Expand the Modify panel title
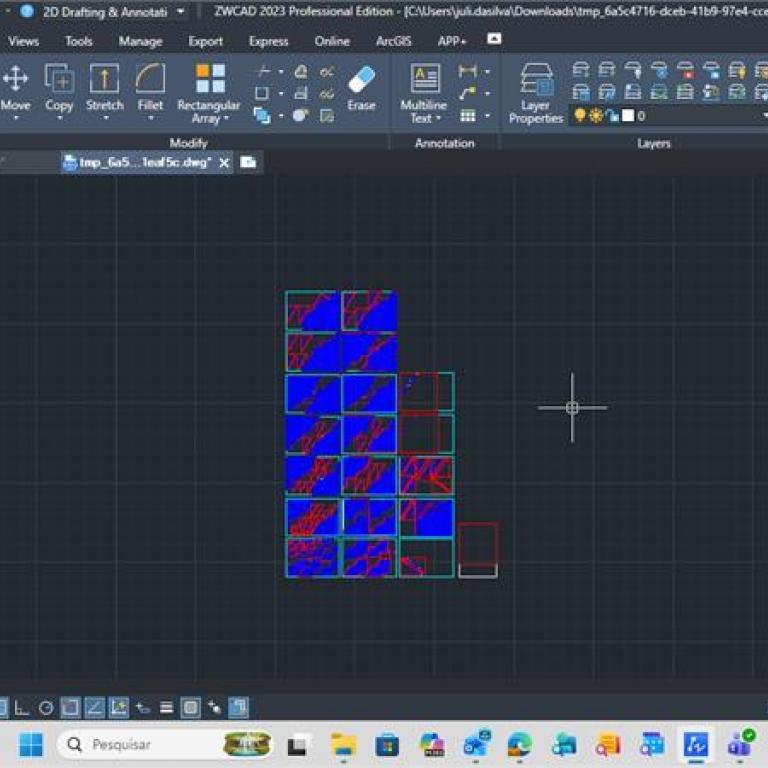The image size is (768, 768). tap(188, 143)
